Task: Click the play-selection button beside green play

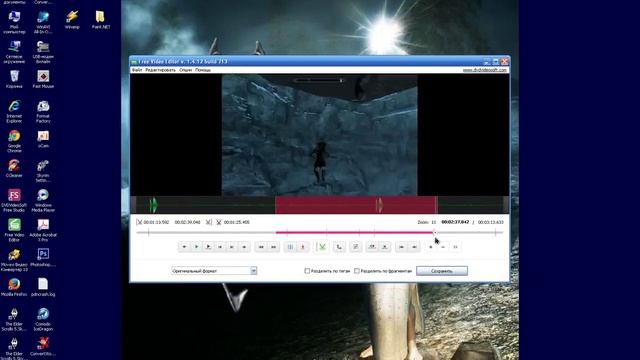Action: (x=208, y=247)
